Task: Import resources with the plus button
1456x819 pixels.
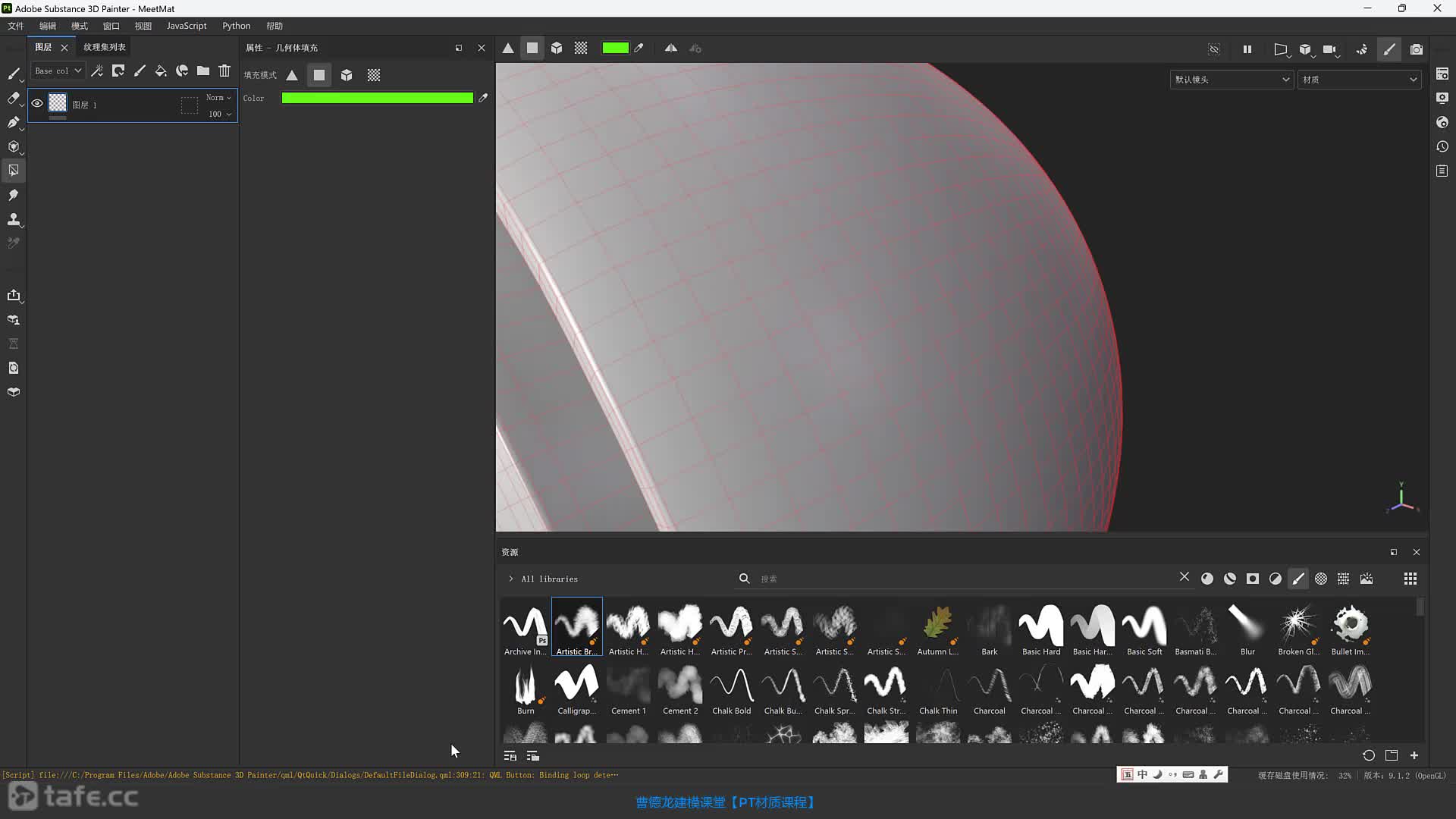Action: pyautogui.click(x=1414, y=755)
